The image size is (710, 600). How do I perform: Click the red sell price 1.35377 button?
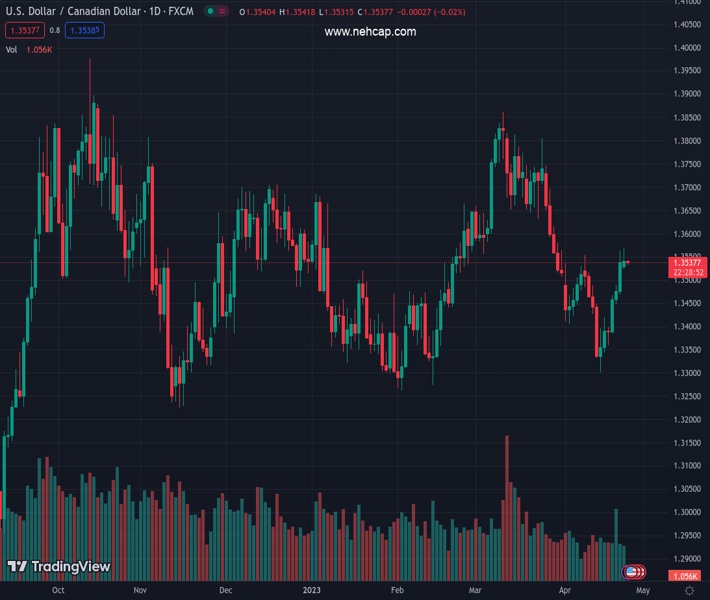coord(20,30)
